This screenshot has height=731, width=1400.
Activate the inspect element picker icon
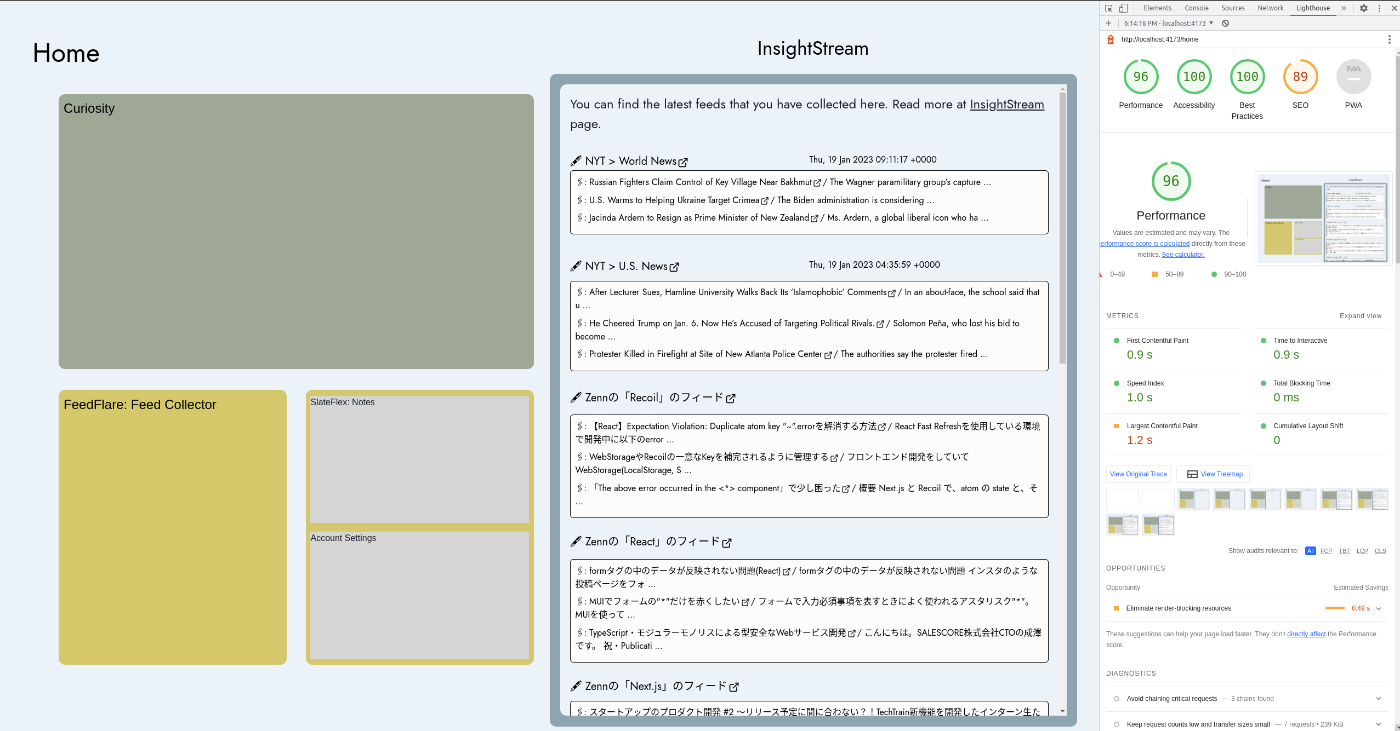(1108, 8)
